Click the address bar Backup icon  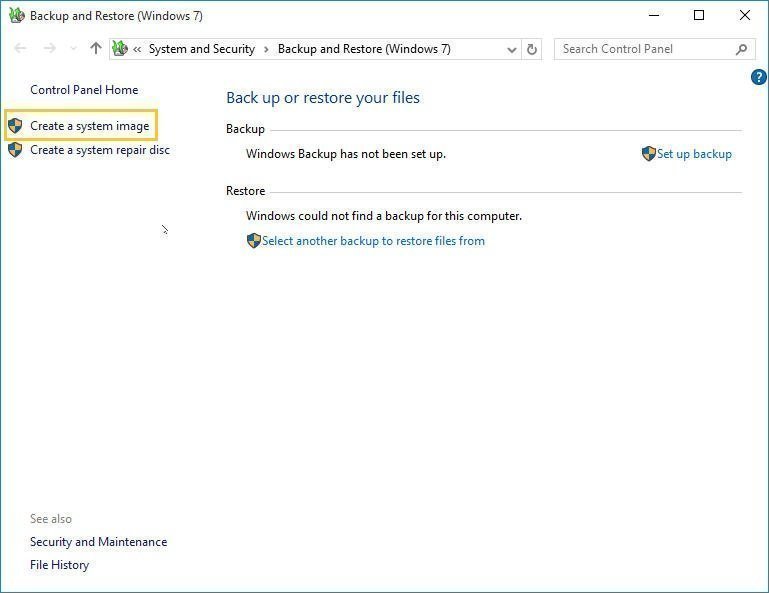point(120,49)
